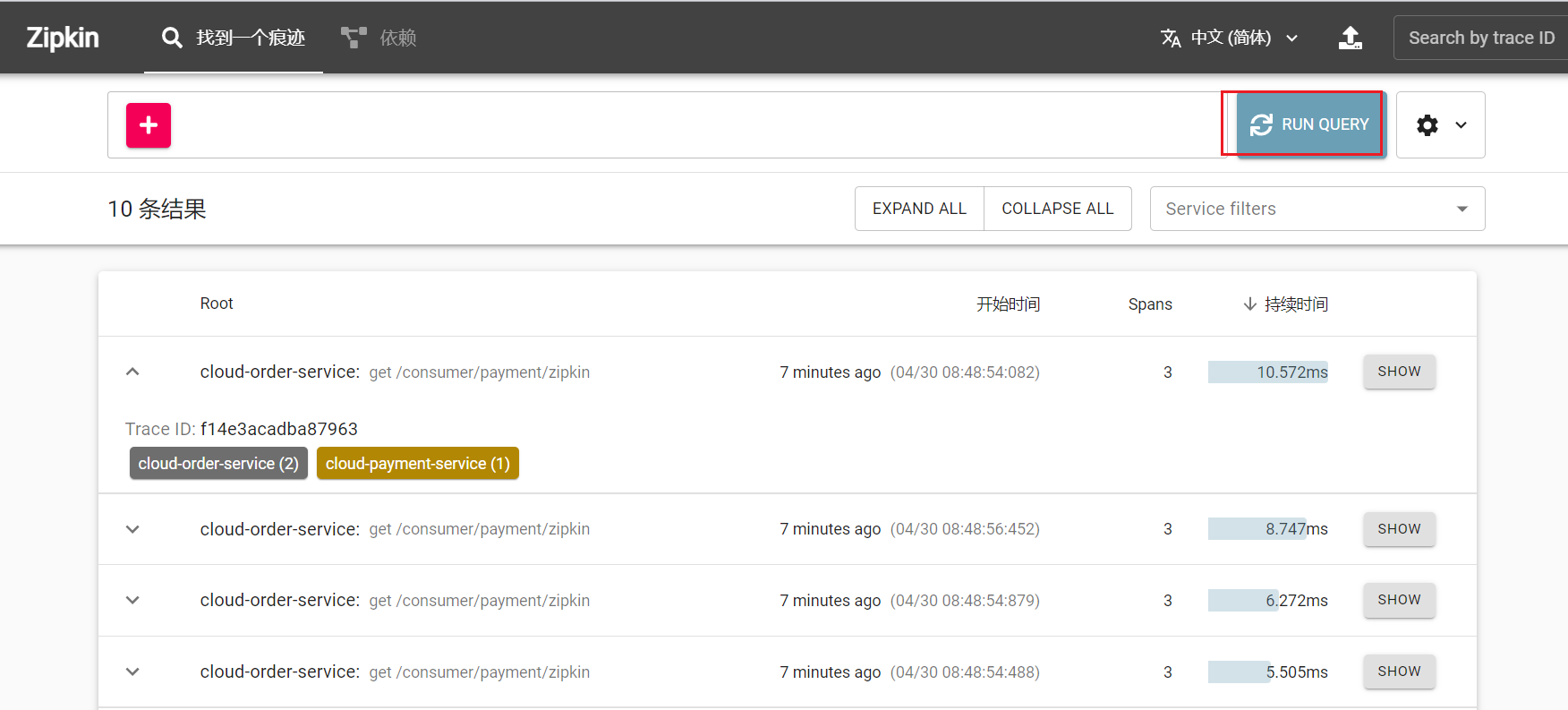
Task: Click the Root column header
Action: click(217, 304)
